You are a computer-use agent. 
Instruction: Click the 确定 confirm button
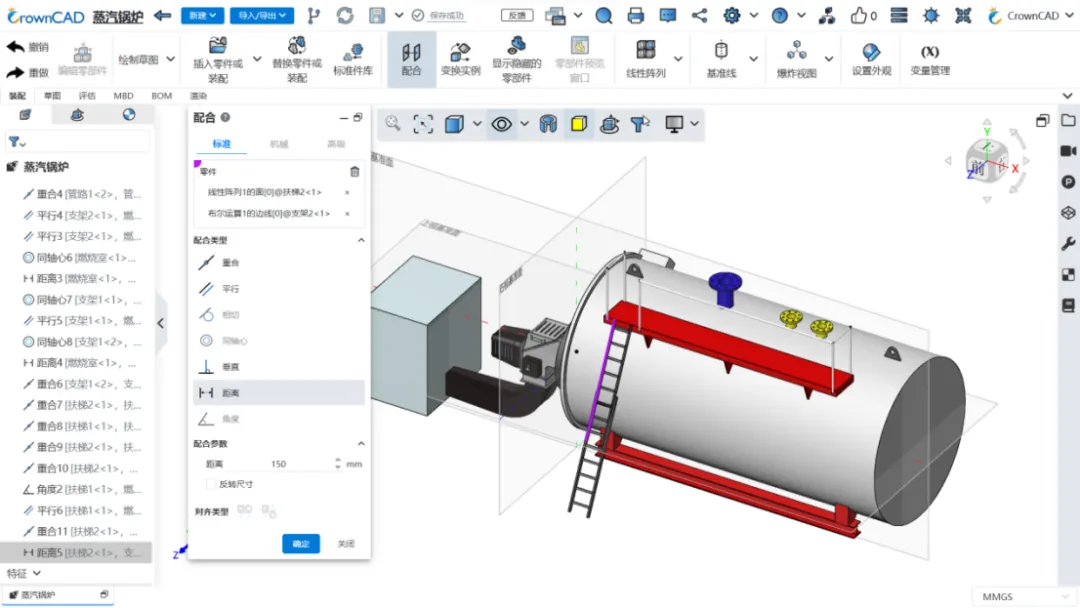click(x=301, y=544)
